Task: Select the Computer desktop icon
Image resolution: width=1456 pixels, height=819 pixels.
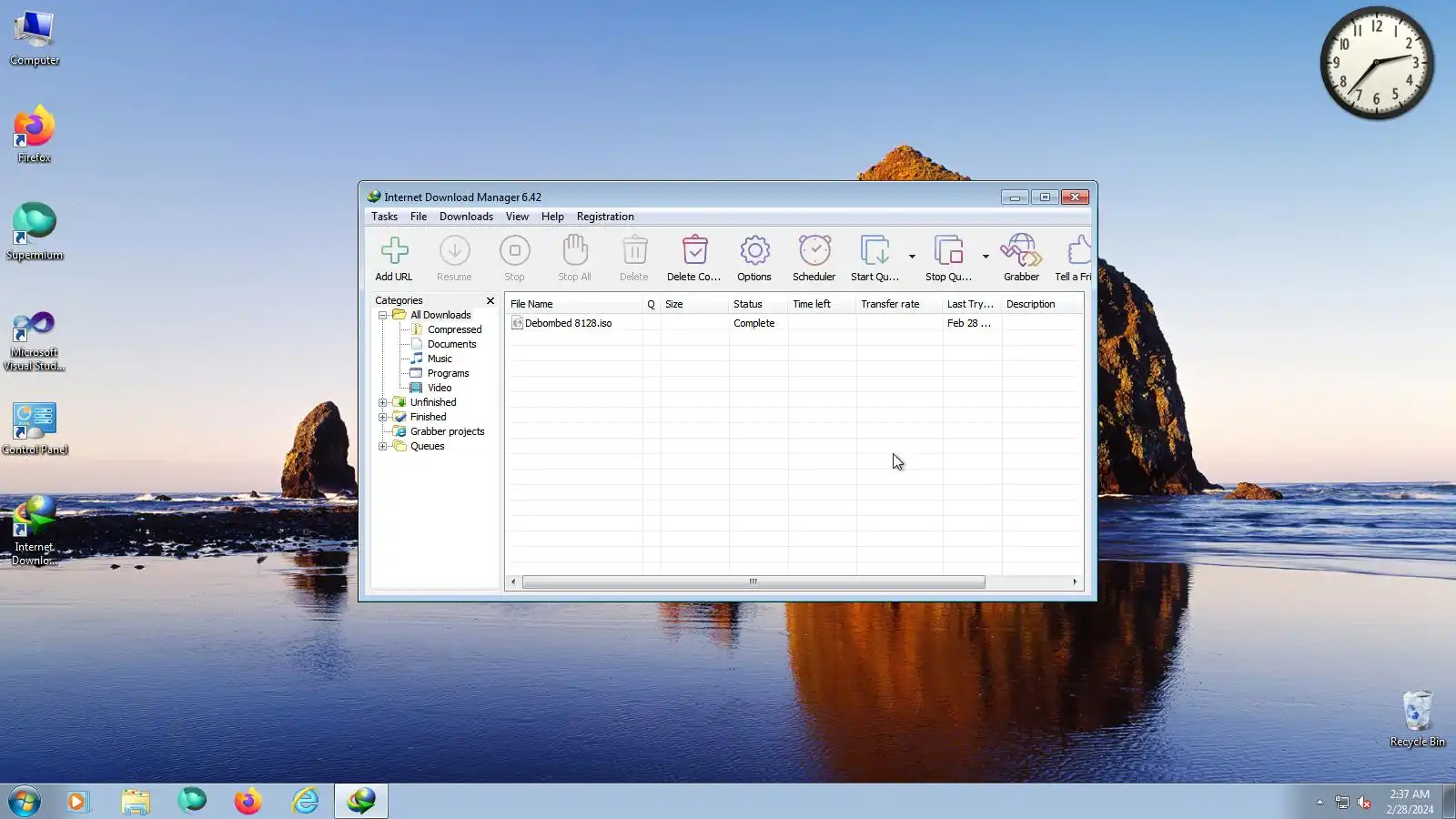Action: pos(35,38)
